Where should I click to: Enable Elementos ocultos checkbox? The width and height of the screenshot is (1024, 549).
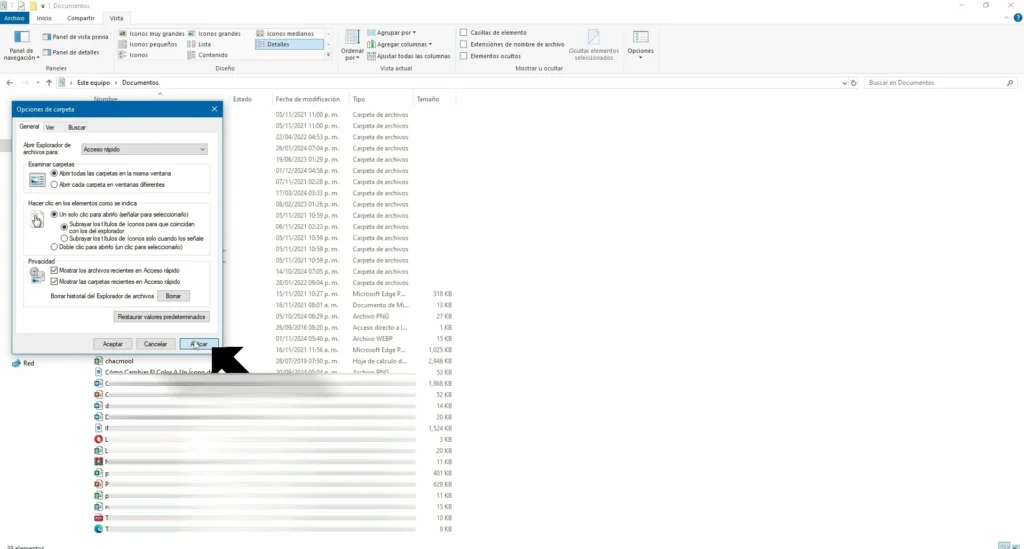tap(464, 56)
